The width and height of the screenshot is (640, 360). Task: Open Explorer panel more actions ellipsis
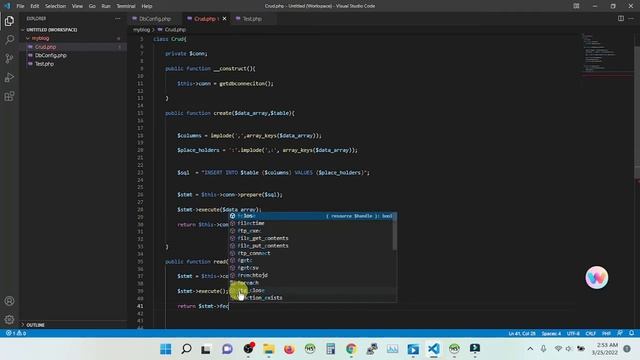click(118, 18)
